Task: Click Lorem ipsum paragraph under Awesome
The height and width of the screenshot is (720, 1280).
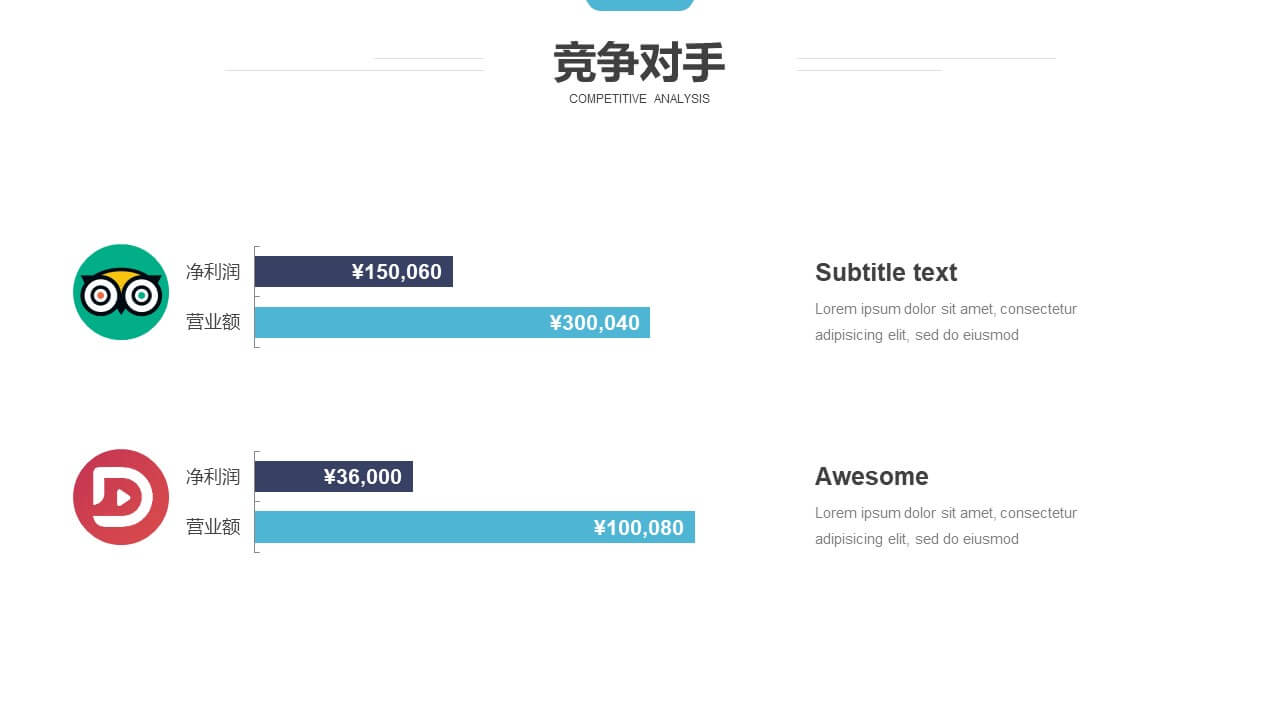Action: 946,526
